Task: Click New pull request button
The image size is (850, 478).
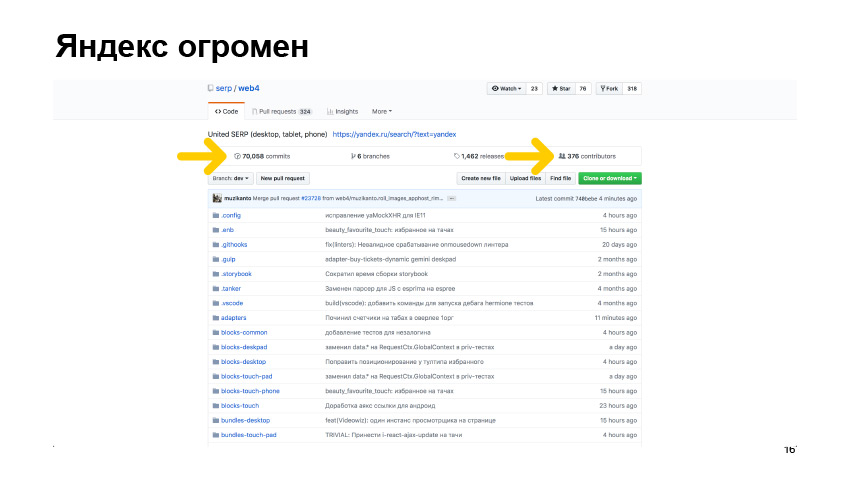Action: coord(282,178)
